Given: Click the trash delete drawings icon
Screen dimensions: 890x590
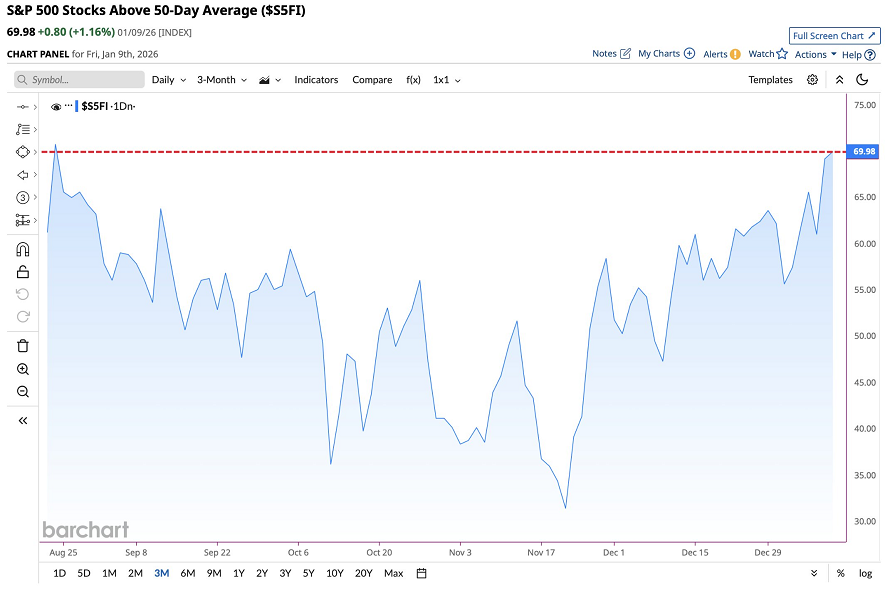Looking at the screenshot, I should point(23,346).
